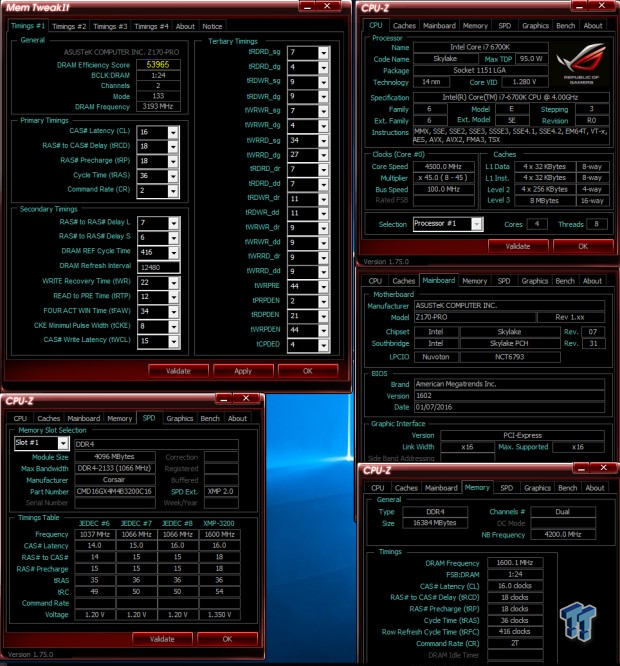The height and width of the screenshot is (666, 620).
Task: Click Part Number field CMD16GX4M4B3200C16
Action: pyautogui.click(x=115, y=491)
